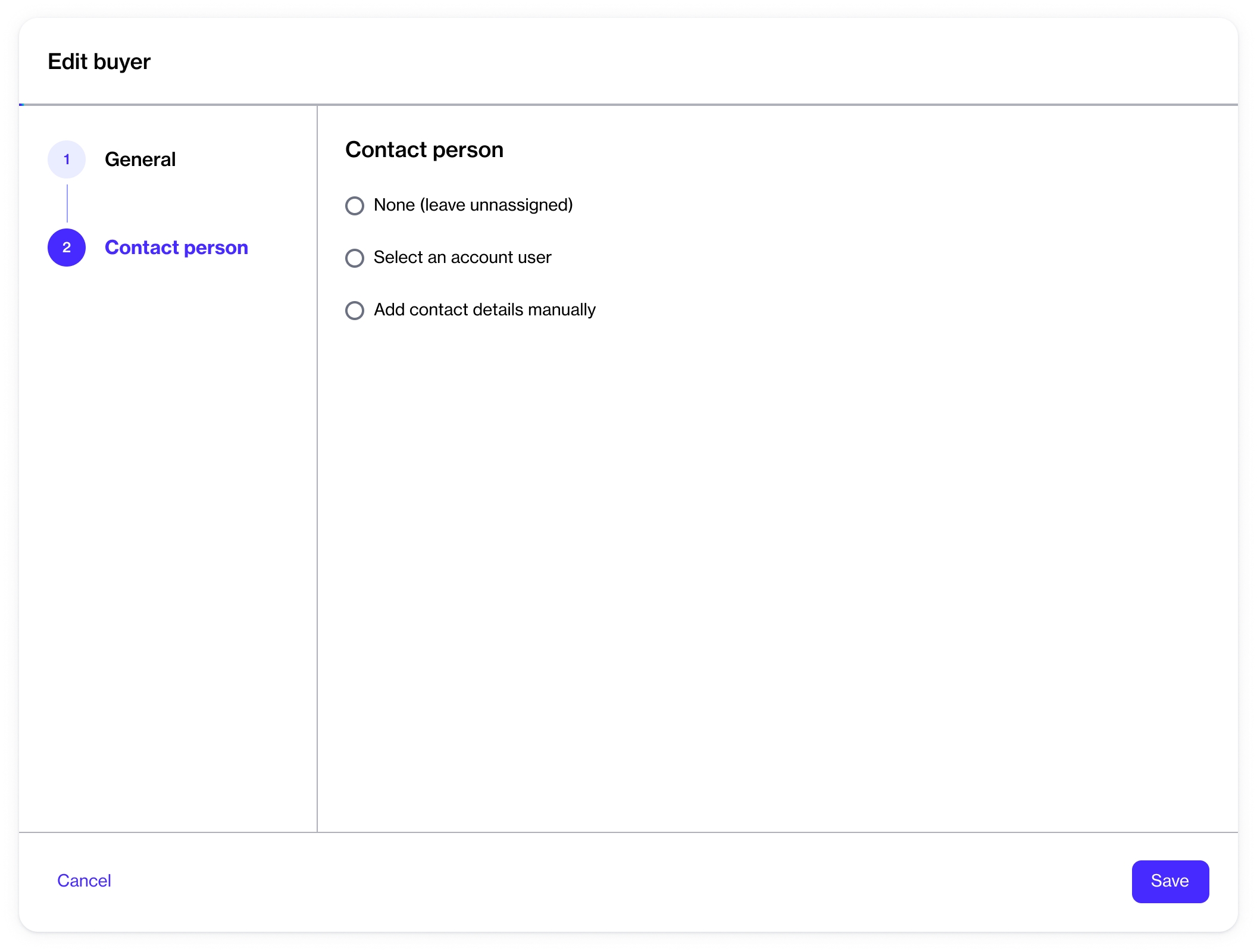Click the progress line under the header

628,105
